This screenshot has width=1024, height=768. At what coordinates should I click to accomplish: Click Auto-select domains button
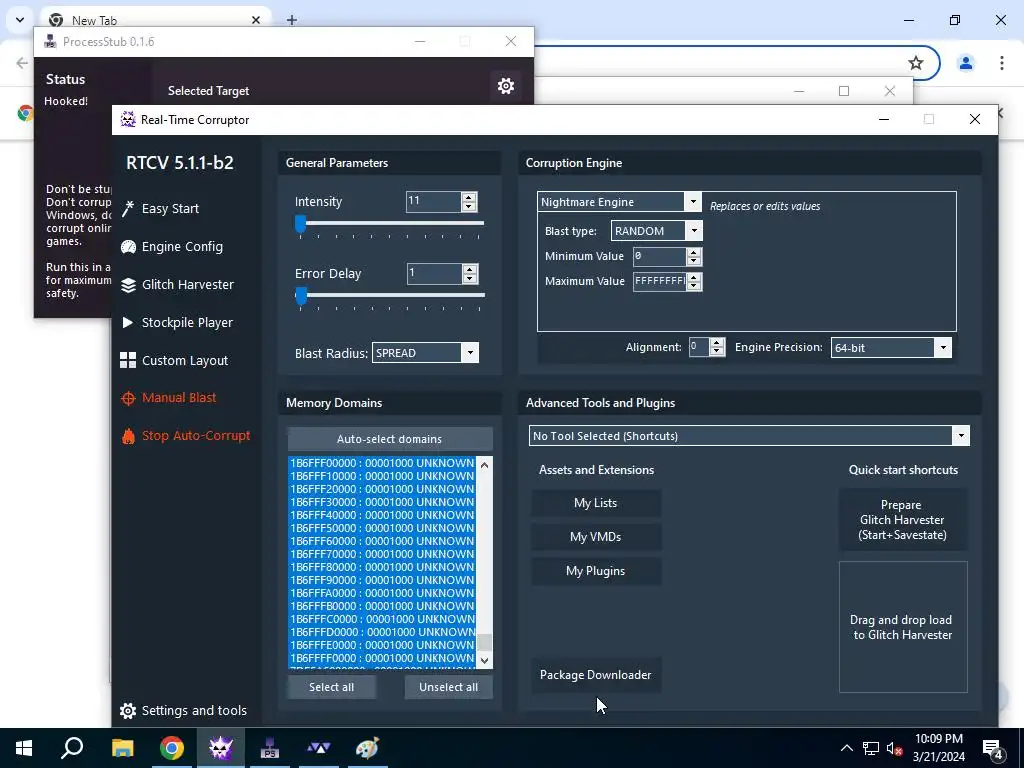390,439
